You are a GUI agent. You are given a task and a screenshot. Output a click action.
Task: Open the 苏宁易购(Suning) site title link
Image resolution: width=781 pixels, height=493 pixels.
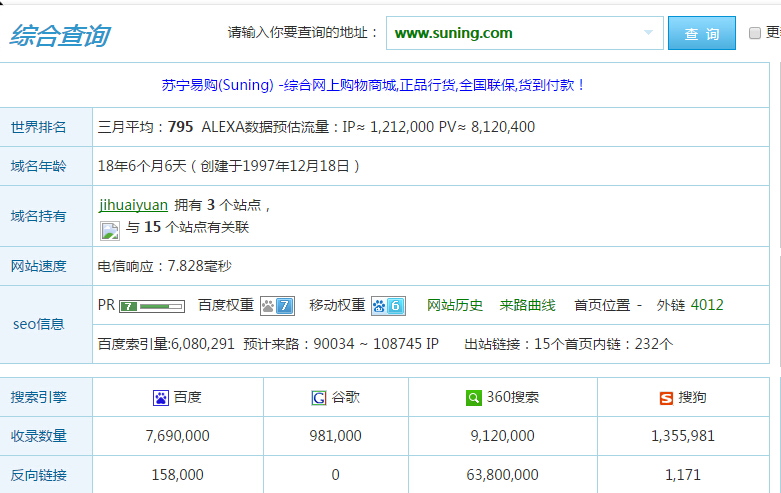click(x=374, y=85)
